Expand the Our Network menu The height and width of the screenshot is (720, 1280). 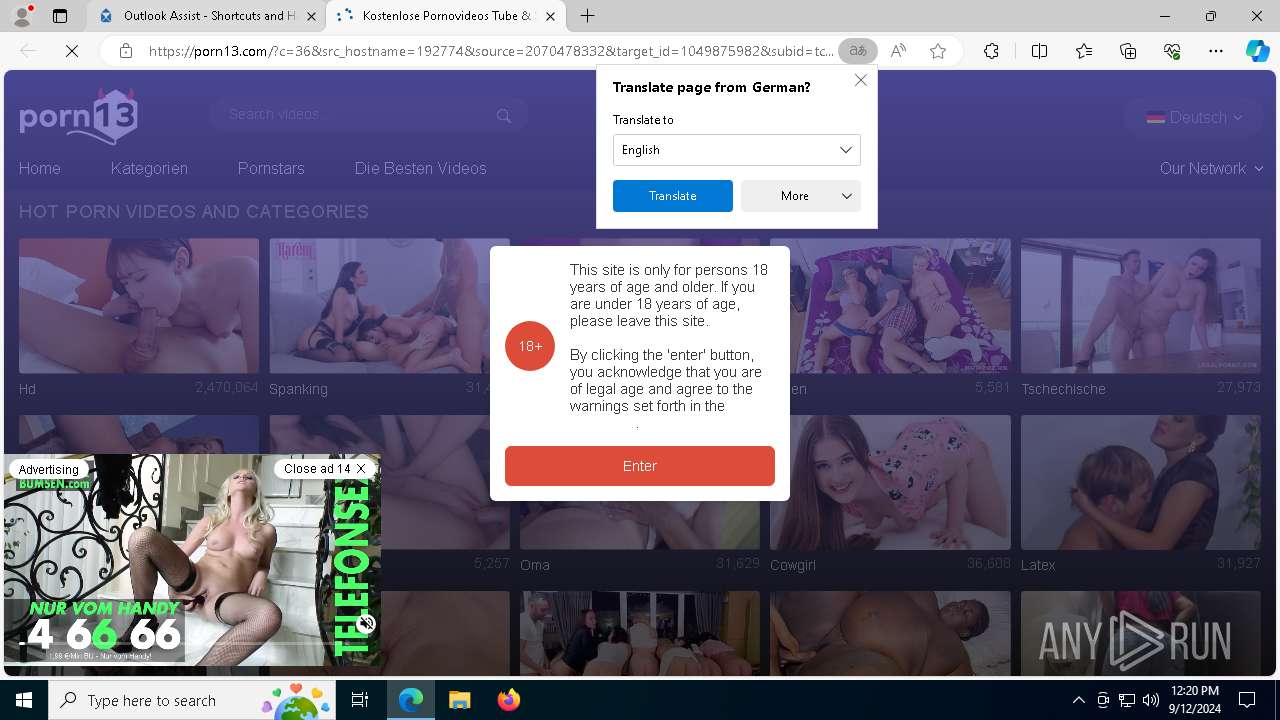click(x=1211, y=168)
